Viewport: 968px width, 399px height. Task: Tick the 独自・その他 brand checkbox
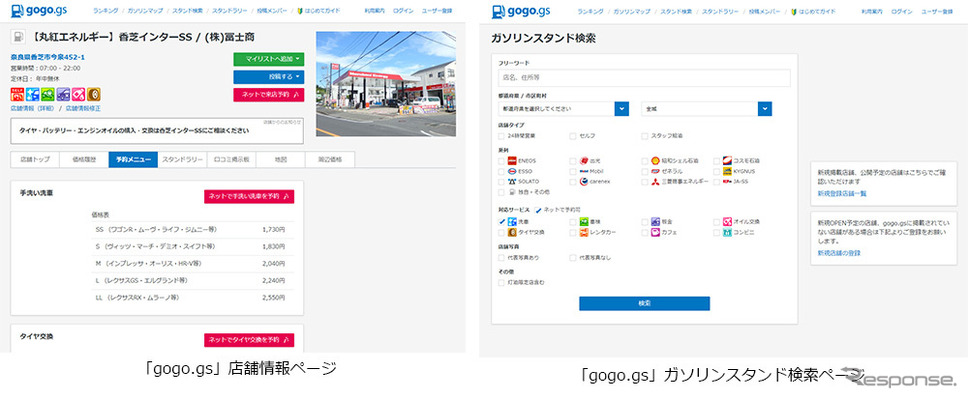[502, 192]
